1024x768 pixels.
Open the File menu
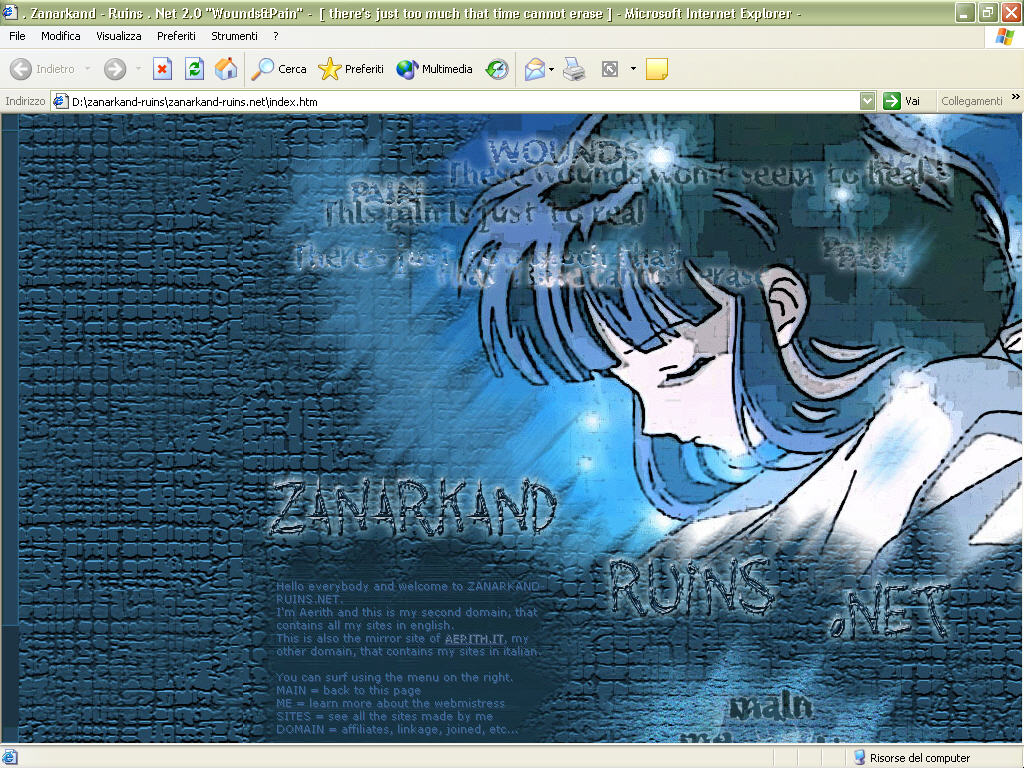18,36
